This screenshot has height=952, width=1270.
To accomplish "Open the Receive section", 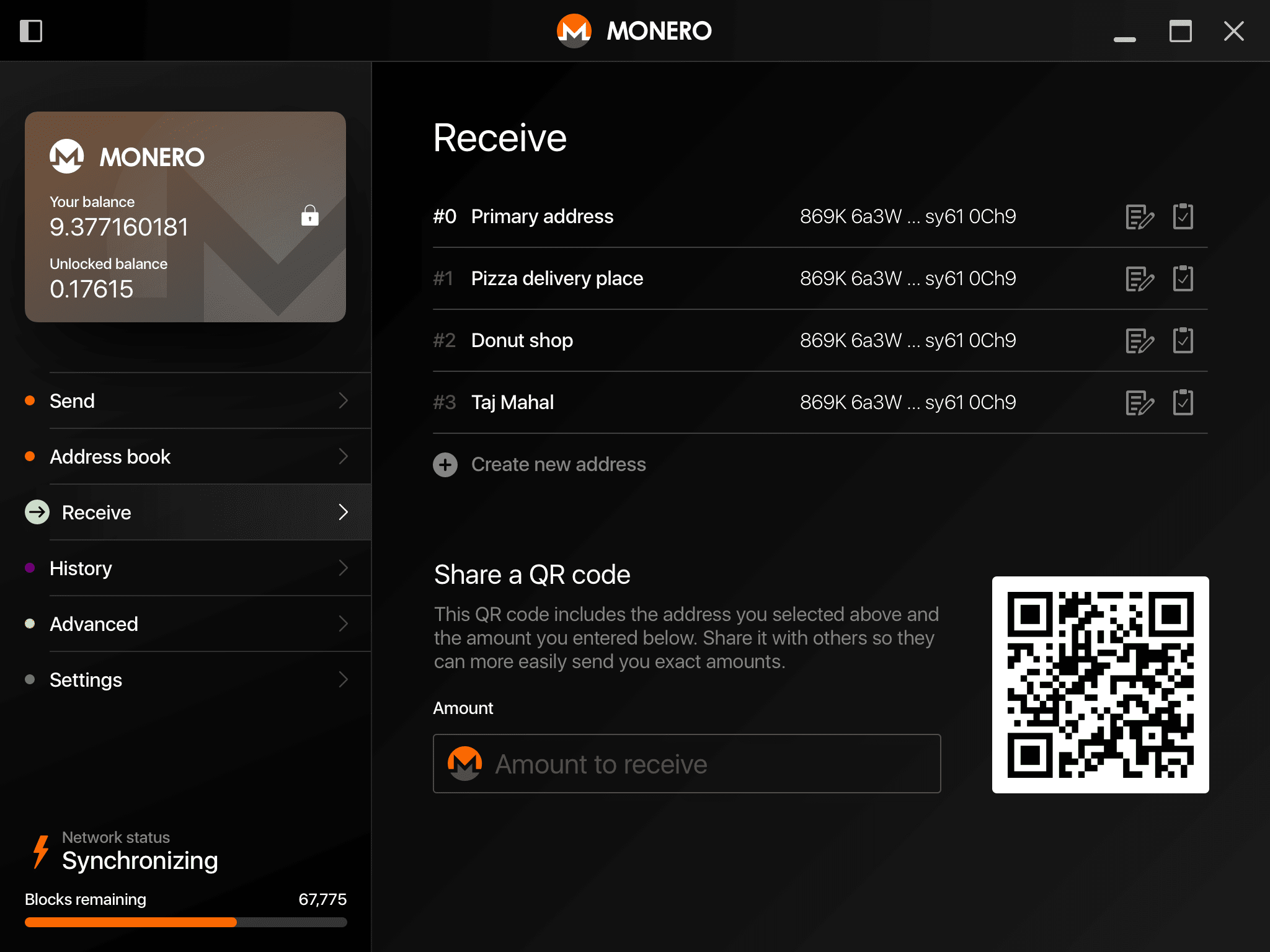I will pyautogui.click(x=95, y=513).
